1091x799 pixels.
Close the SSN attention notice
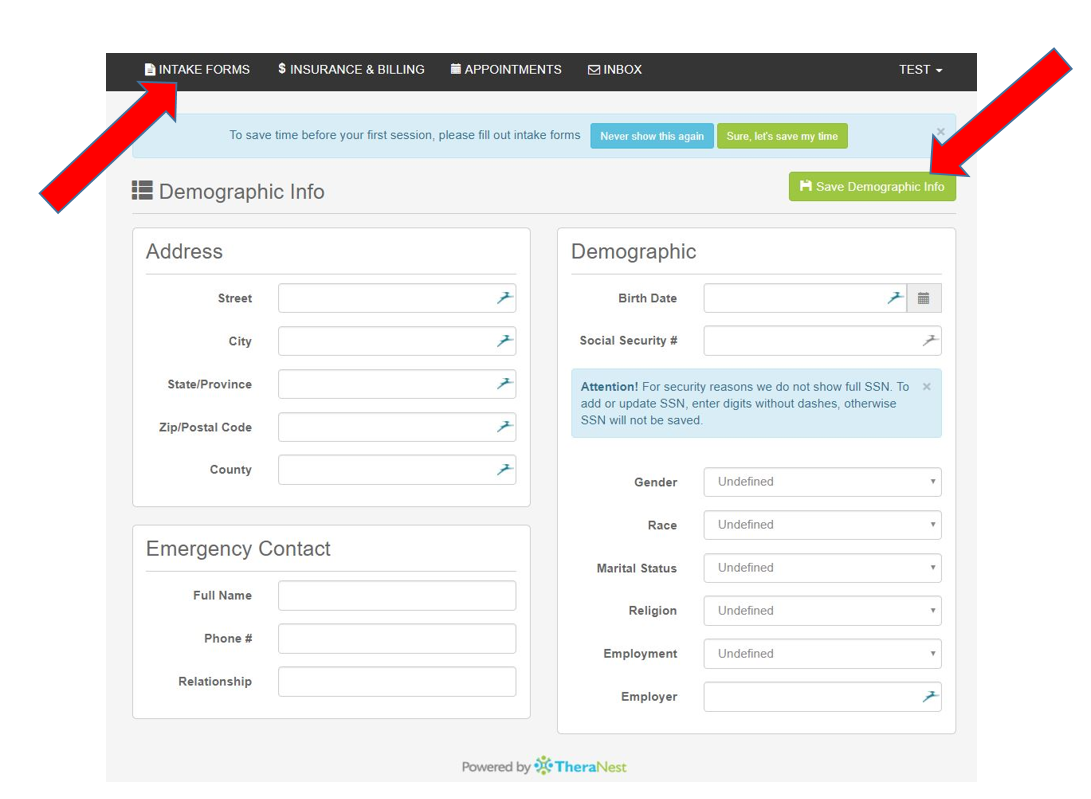point(926,387)
